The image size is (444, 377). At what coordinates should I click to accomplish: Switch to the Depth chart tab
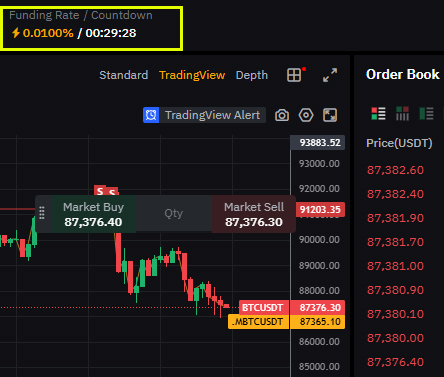(x=252, y=75)
